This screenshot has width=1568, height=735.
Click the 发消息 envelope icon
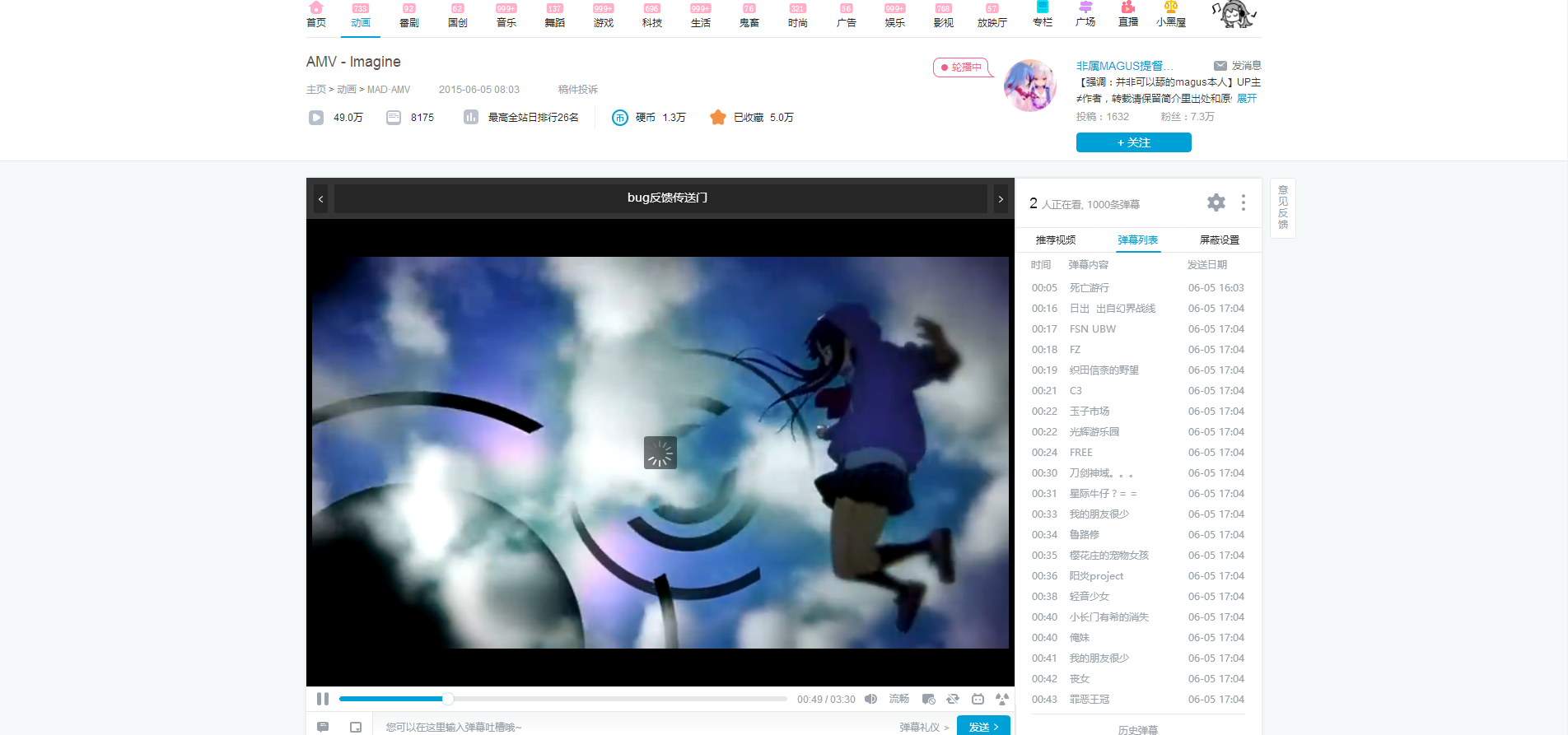pyautogui.click(x=1220, y=66)
